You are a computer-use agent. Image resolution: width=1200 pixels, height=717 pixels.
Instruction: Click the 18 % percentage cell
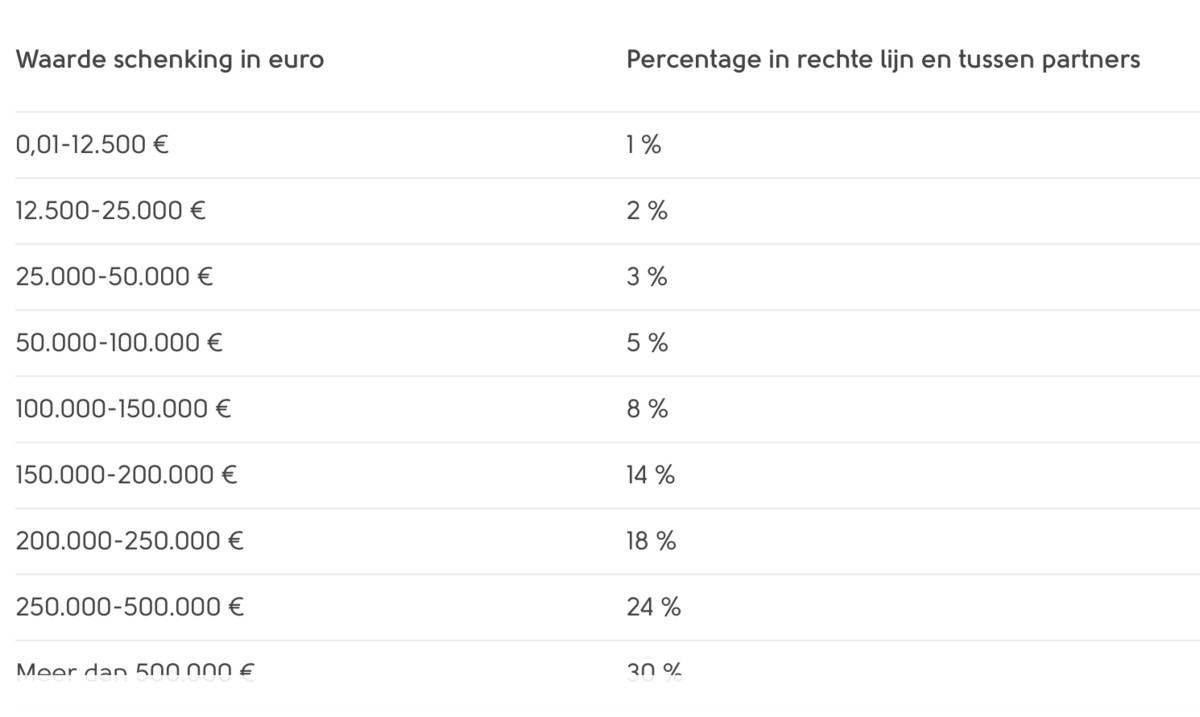(651, 541)
